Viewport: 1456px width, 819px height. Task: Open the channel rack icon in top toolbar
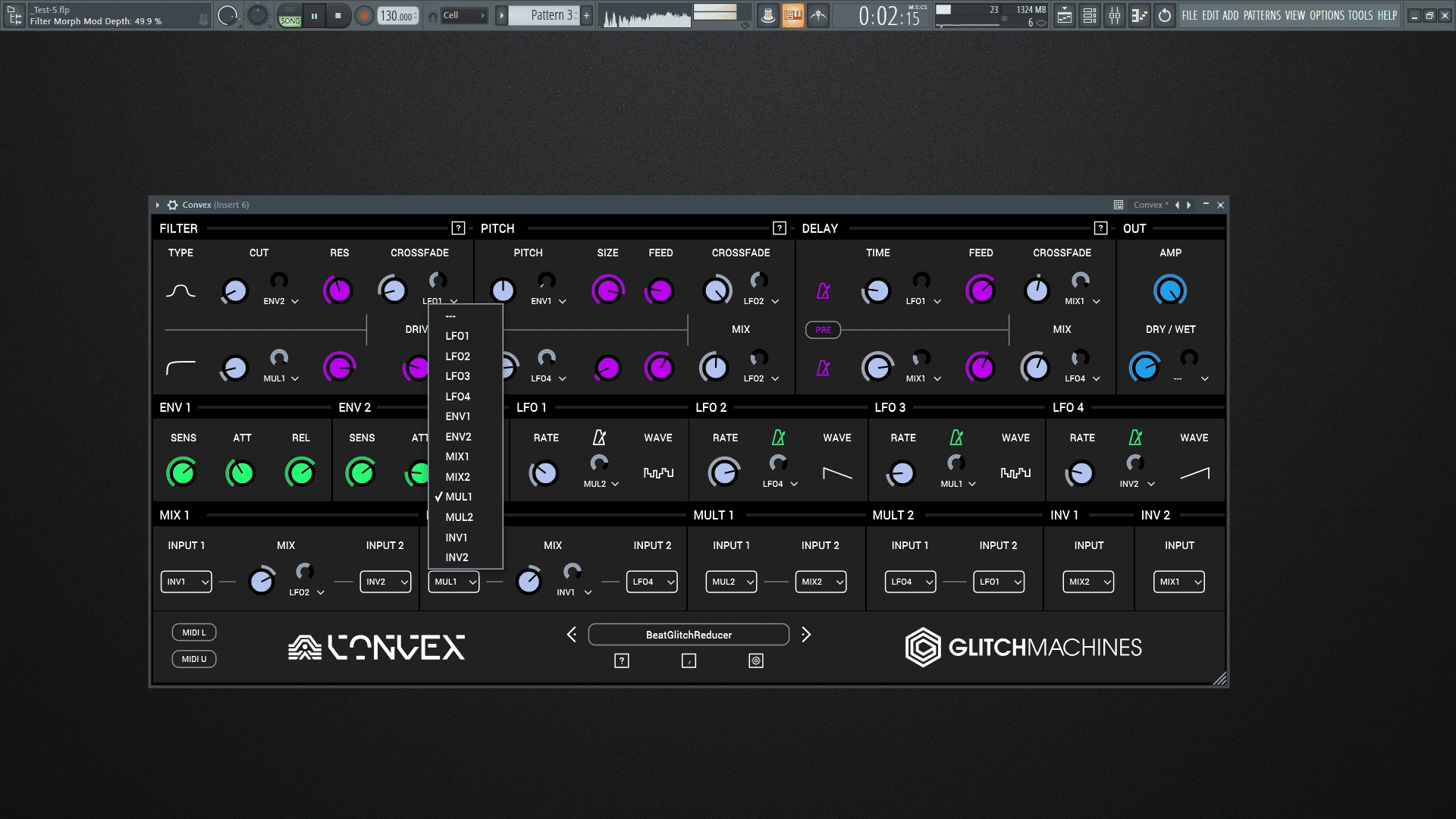tap(1090, 15)
